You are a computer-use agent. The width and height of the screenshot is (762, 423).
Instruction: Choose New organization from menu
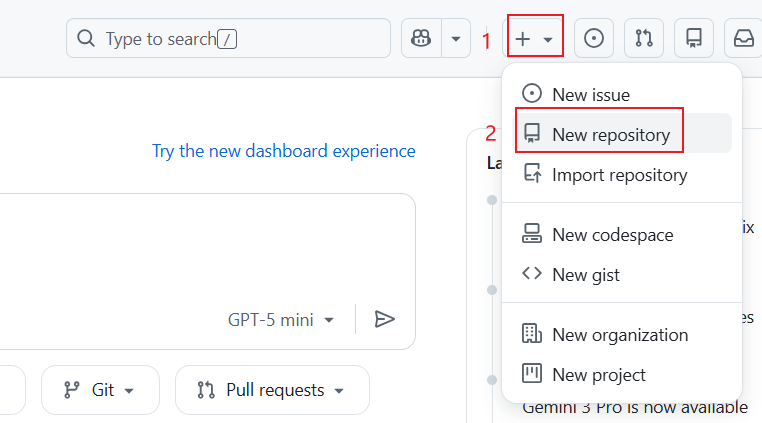pos(620,335)
